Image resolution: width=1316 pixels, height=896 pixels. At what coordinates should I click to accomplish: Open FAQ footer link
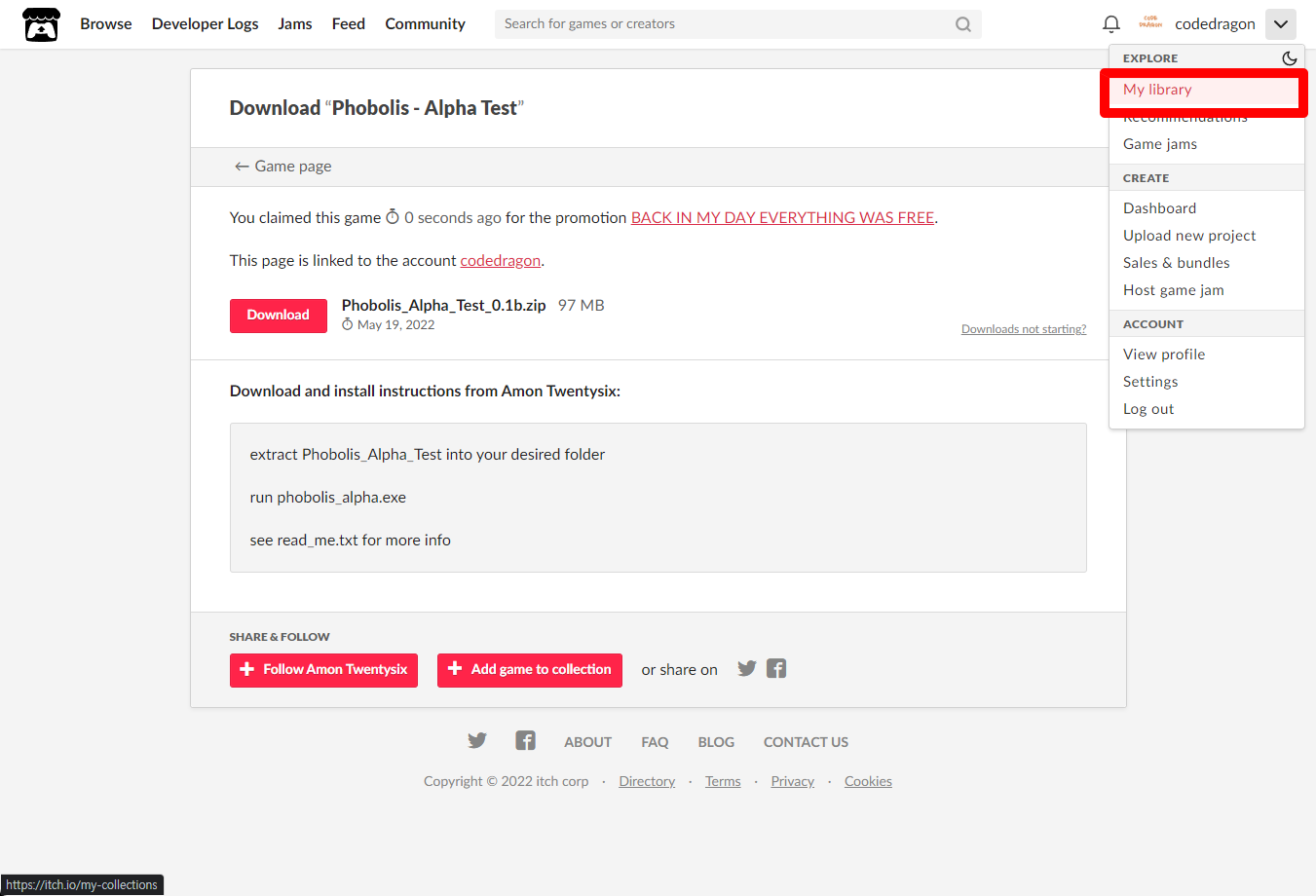pyautogui.click(x=655, y=742)
